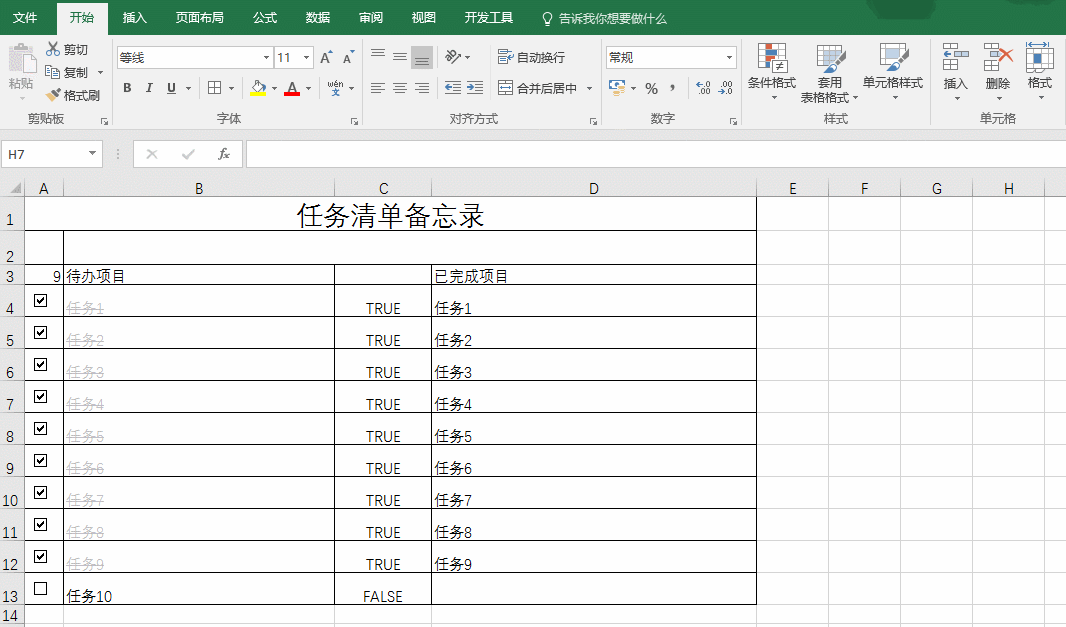The height and width of the screenshot is (627, 1066).
Task: Open 合并后居中 dropdown arrow
Action: coord(589,88)
